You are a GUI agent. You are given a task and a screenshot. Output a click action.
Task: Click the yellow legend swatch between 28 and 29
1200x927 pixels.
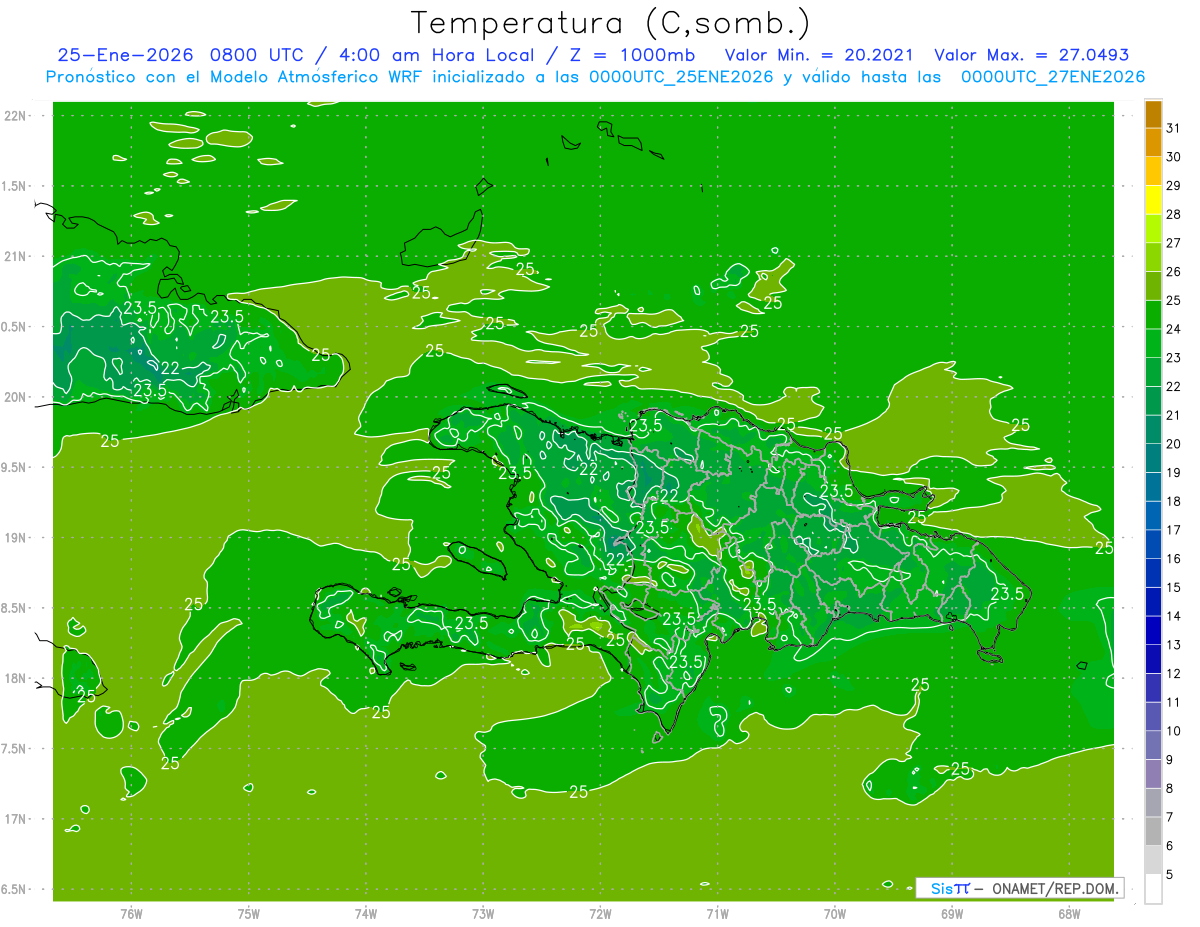click(x=1153, y=200)
